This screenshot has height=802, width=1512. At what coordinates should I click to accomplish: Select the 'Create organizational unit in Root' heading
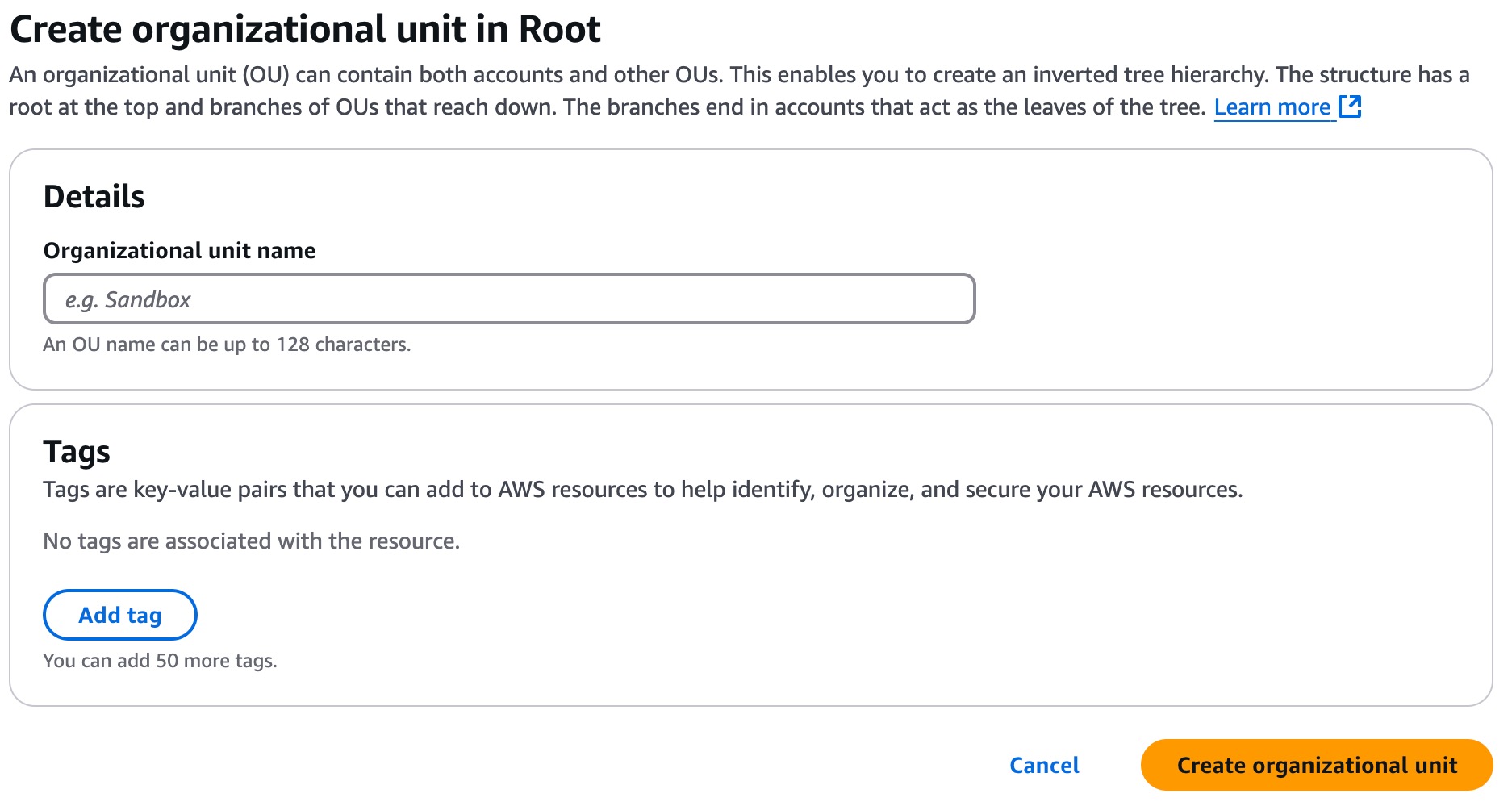(x=305, y=30)
